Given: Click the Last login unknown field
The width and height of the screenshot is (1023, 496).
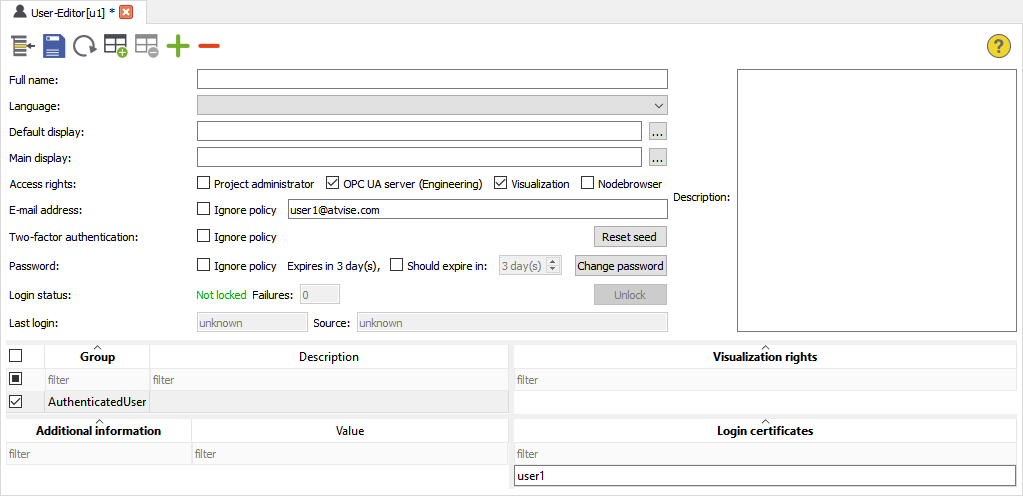Looking at the screenshot, I should pyautogui.click(x=252, y=322).
